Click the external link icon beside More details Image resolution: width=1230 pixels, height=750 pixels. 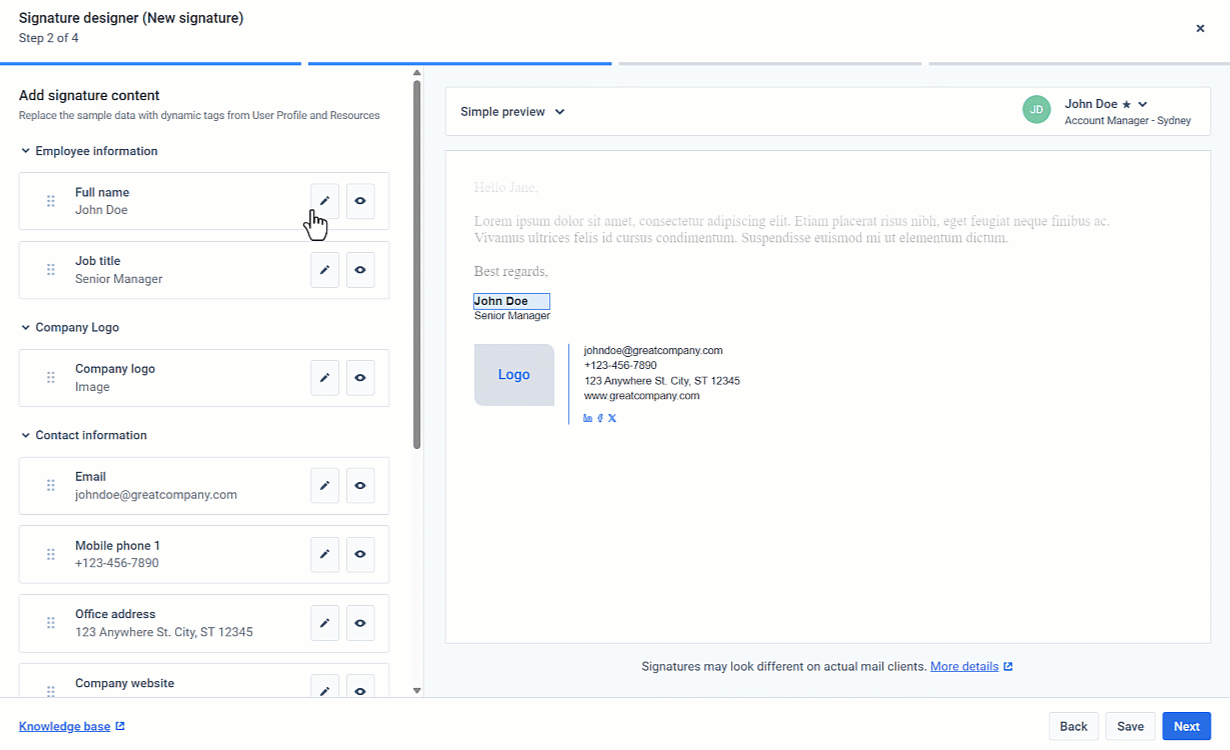[1008, 666]
